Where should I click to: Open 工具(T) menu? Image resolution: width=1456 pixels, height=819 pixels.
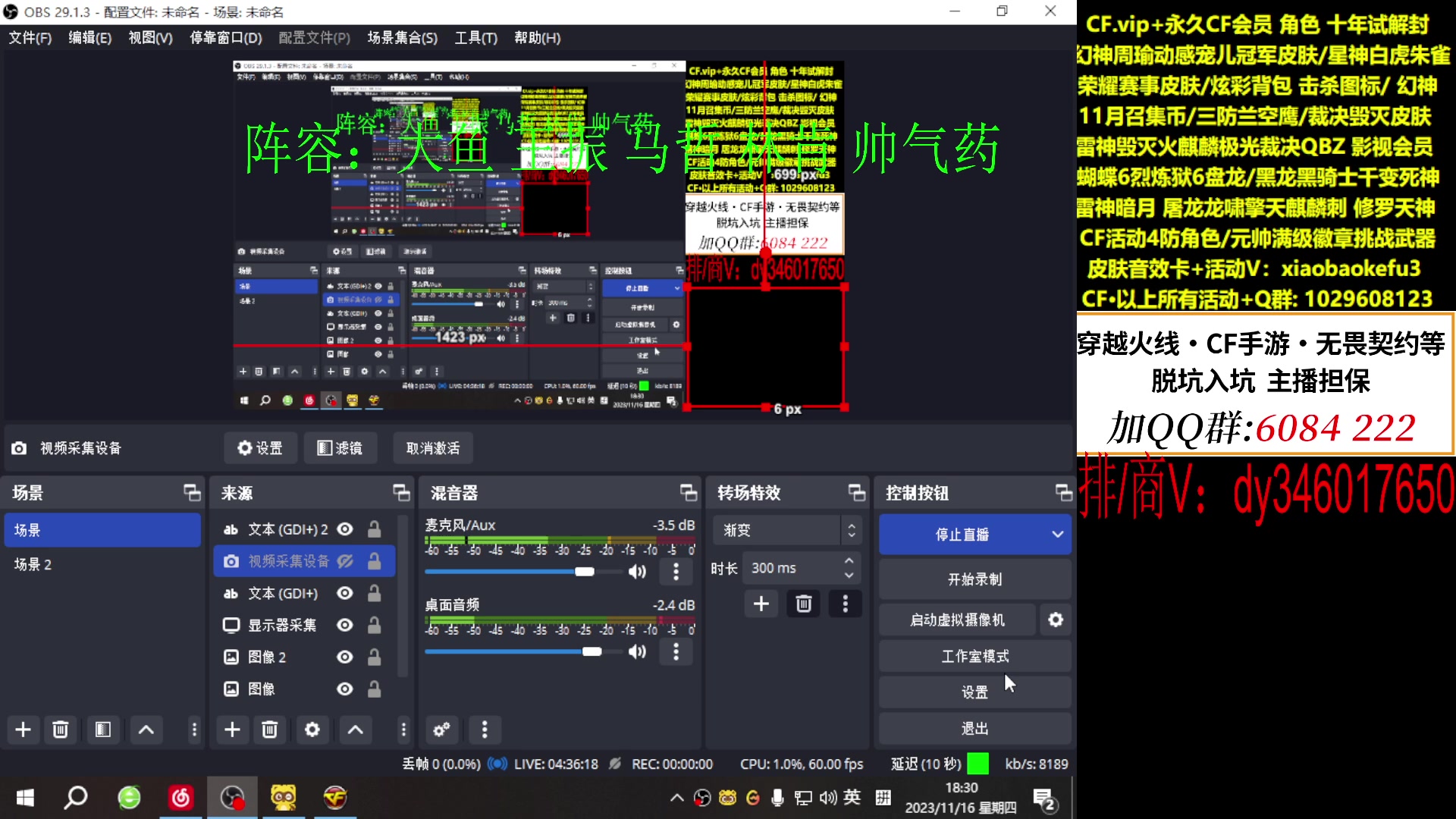[475, 38]
